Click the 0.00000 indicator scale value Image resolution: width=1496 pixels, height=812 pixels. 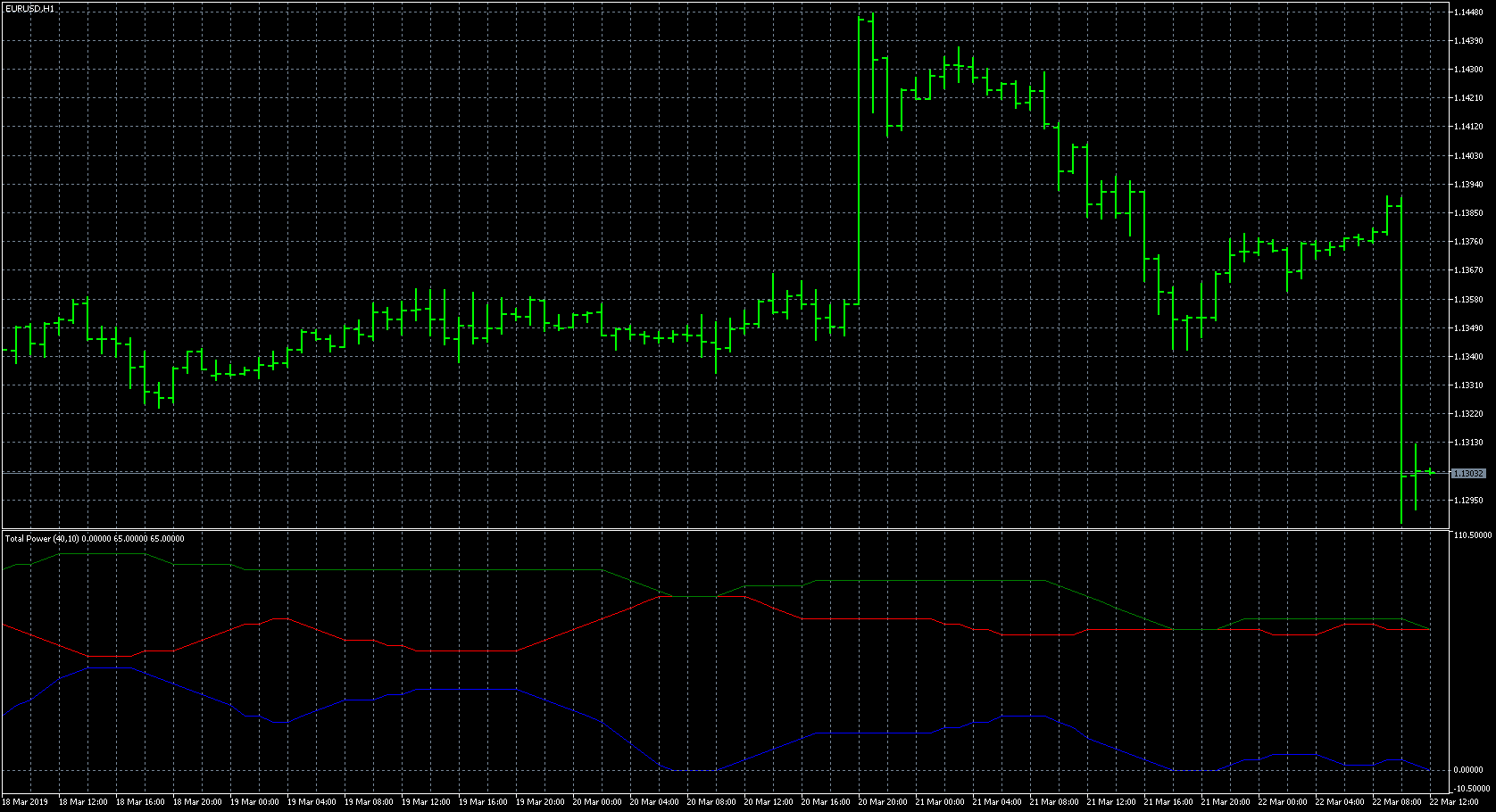point(1468,770)
